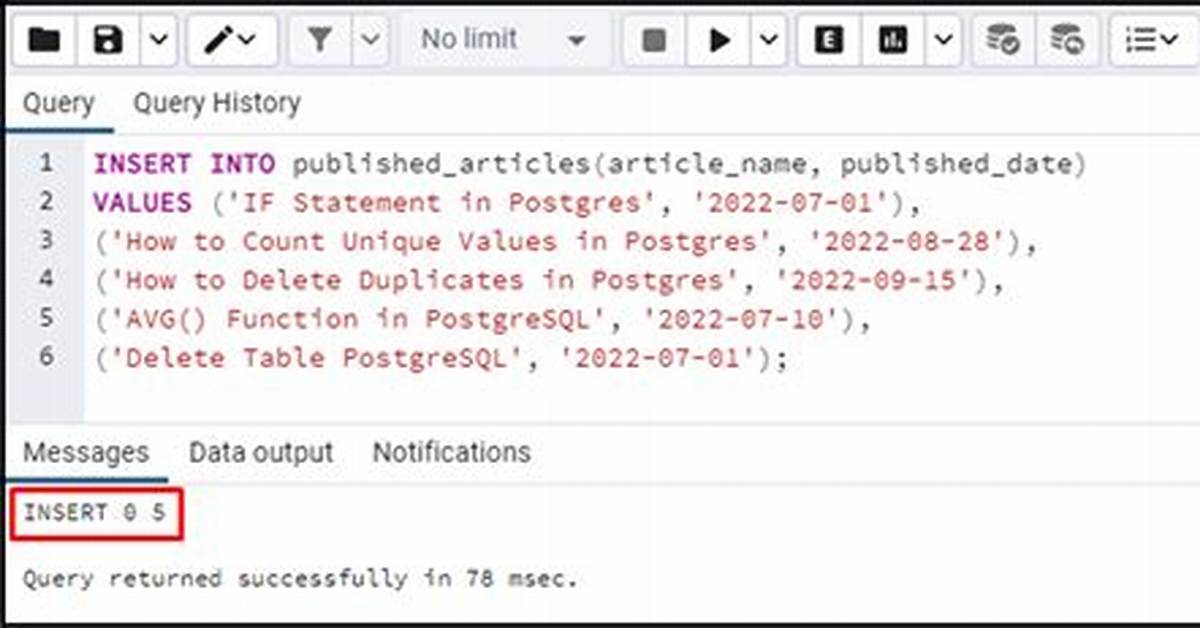Execute the query with the play button
This screenshot has height=628, width=1200.
(719, 40)
